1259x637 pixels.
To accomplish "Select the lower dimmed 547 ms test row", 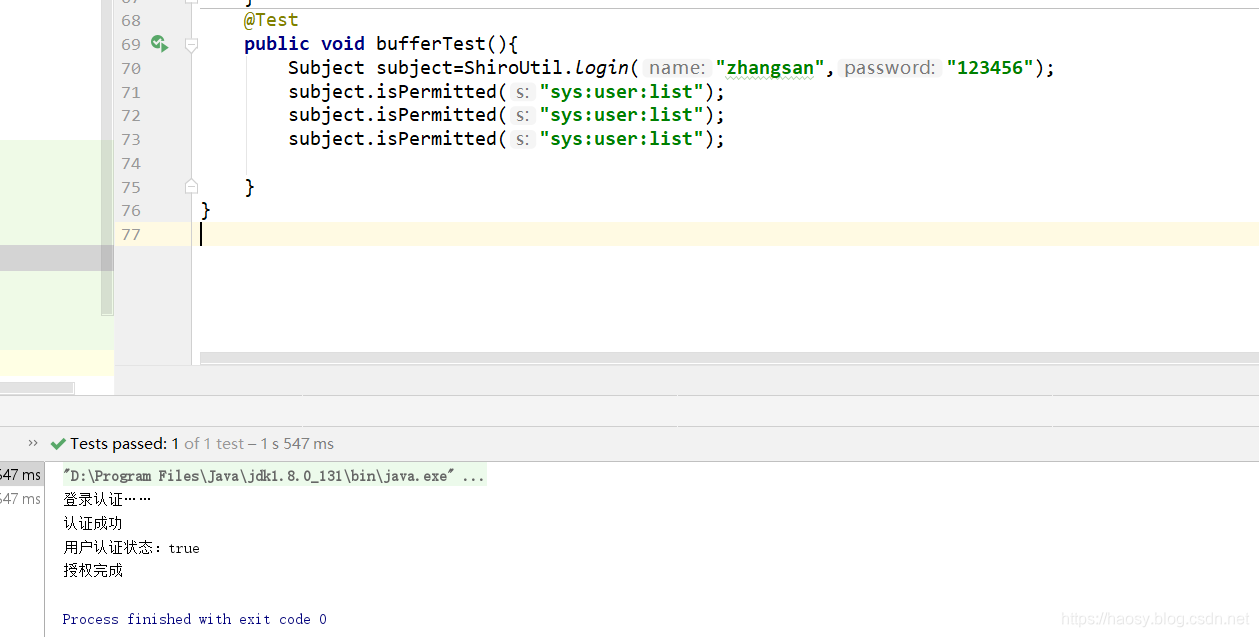I will 21,498.
